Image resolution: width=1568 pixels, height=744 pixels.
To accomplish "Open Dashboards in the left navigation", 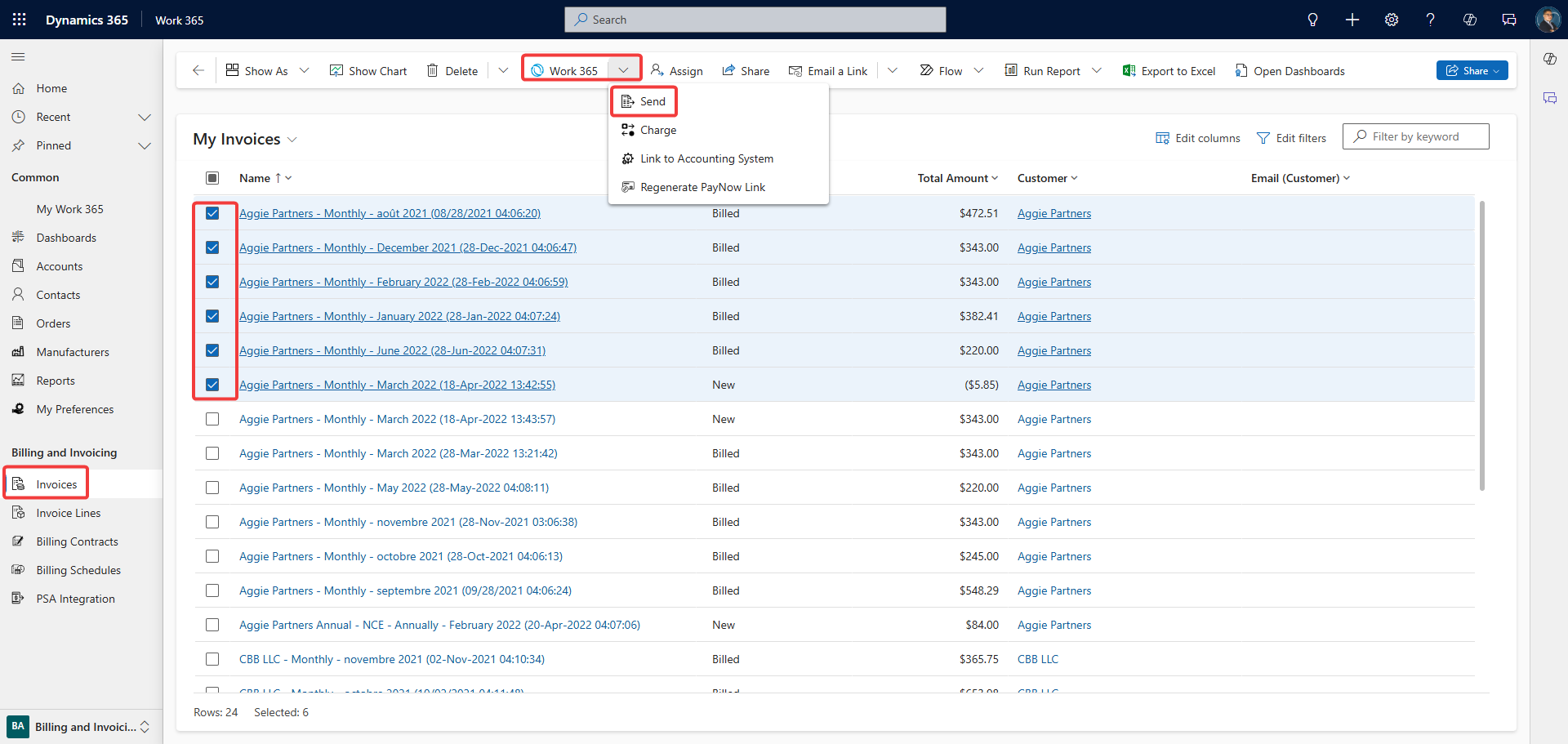I will [66, 238].
